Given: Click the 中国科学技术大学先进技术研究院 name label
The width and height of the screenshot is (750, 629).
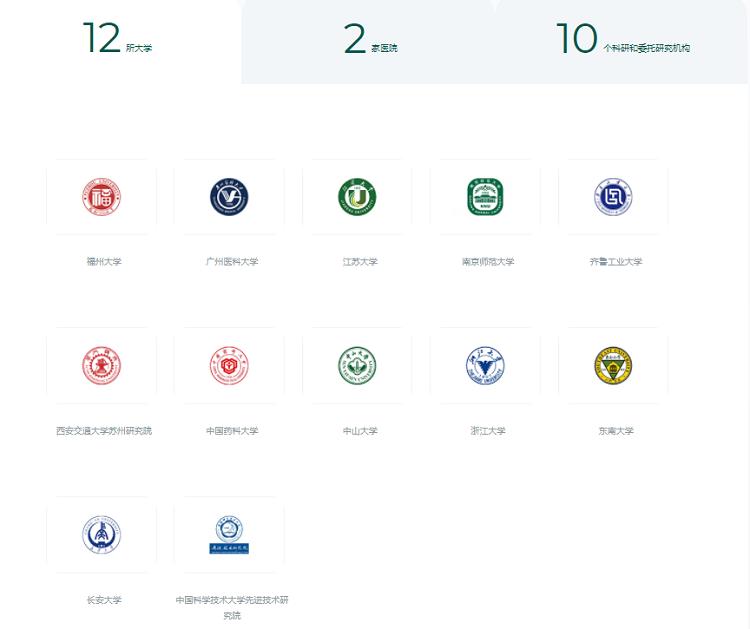Looking at the screenshot, I should click(232, 607).
